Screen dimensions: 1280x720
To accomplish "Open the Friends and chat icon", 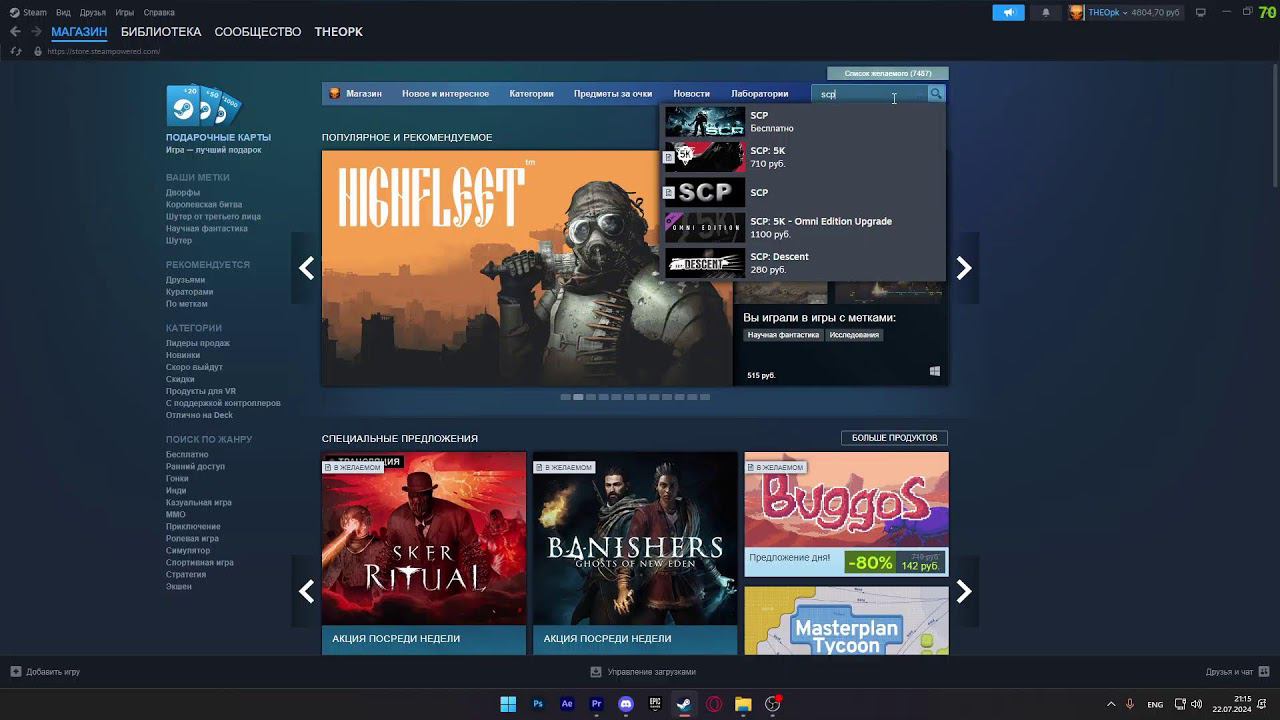I will coord(1264,672).
